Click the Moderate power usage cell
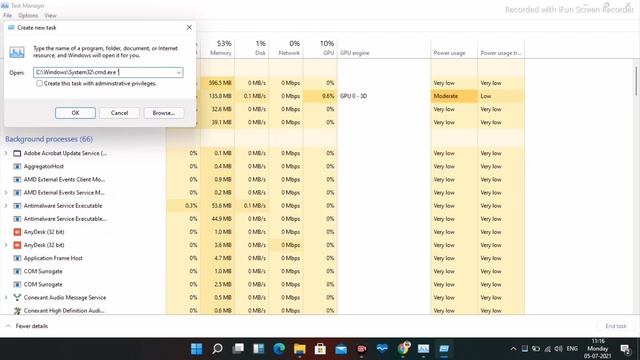The width and height of the screenshot is (640, 360). point(454,96)
